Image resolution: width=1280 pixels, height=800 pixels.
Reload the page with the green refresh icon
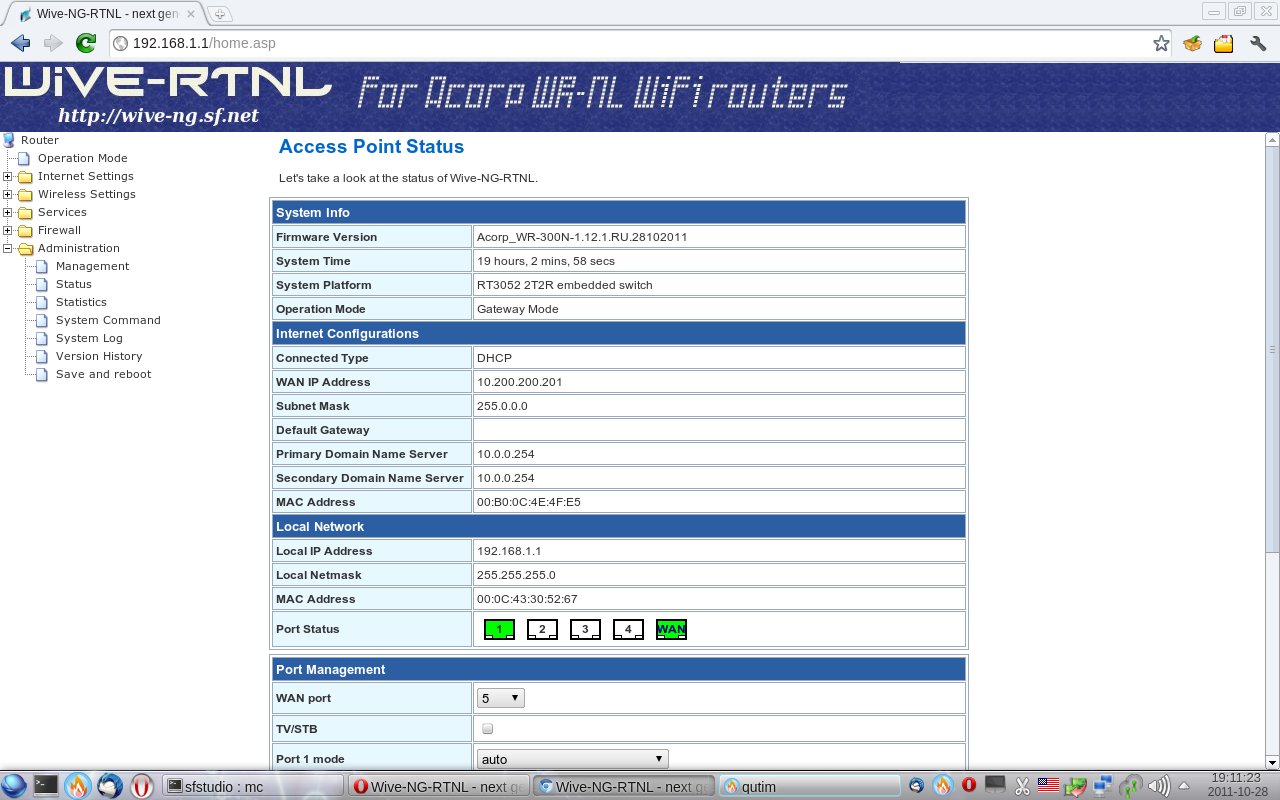click(86, 43)
